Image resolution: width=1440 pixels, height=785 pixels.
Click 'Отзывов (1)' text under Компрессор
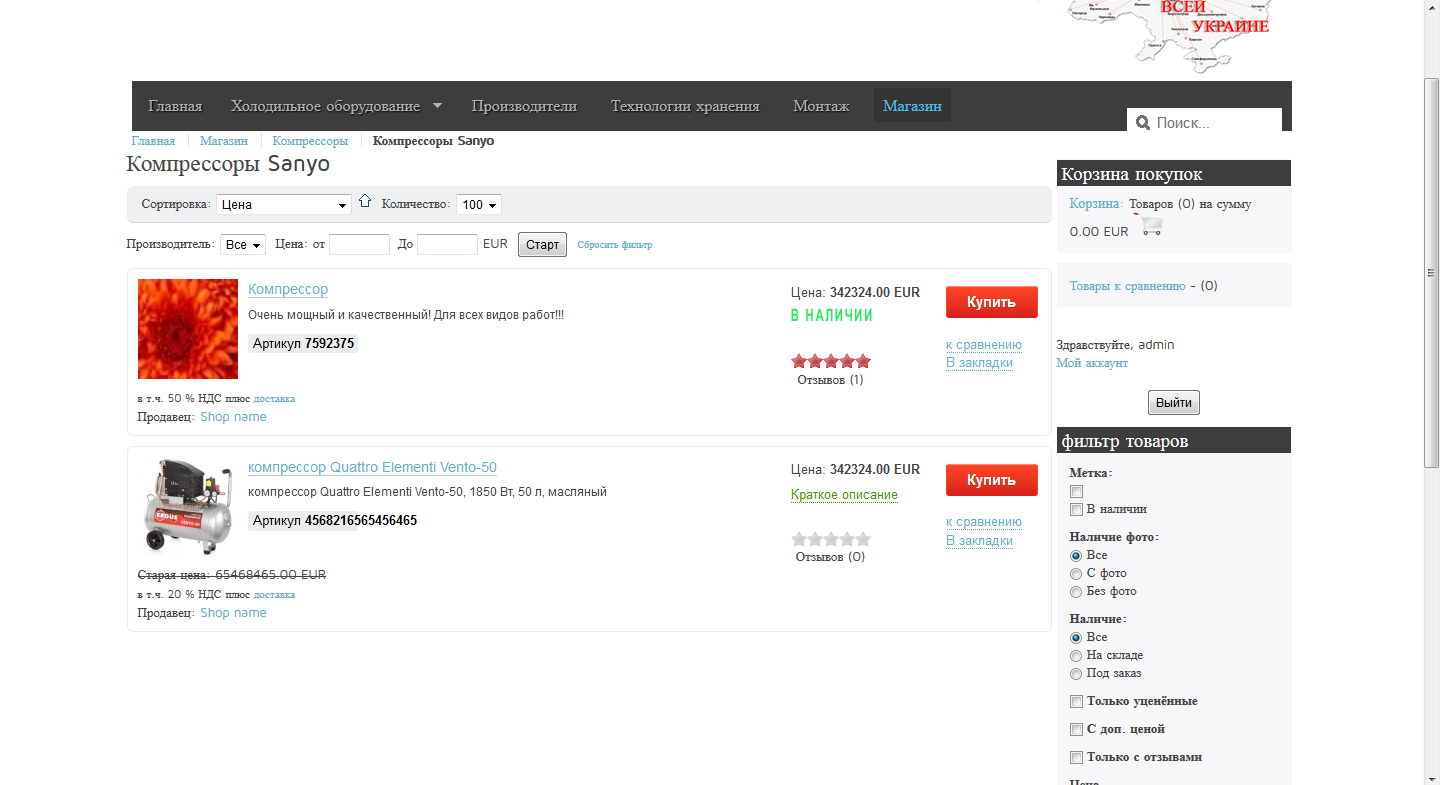pyautogui.click(x=830, y=380)
